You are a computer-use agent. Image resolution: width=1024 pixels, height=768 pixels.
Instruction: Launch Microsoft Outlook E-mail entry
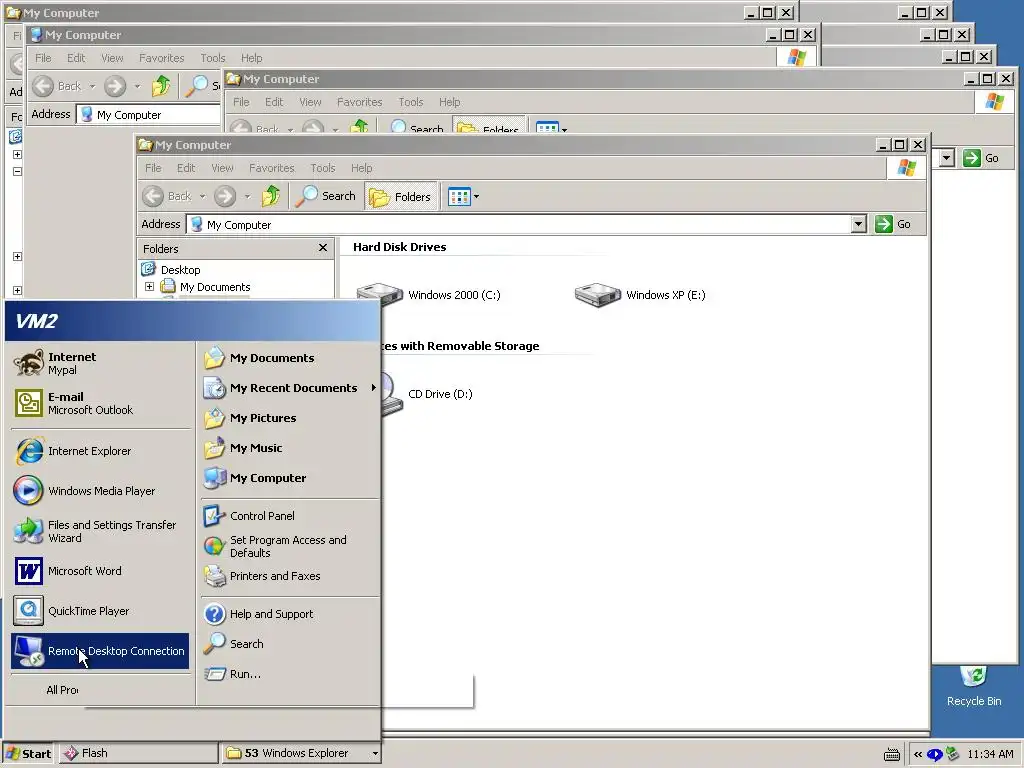pyautogui.click(x=100, y=403)
